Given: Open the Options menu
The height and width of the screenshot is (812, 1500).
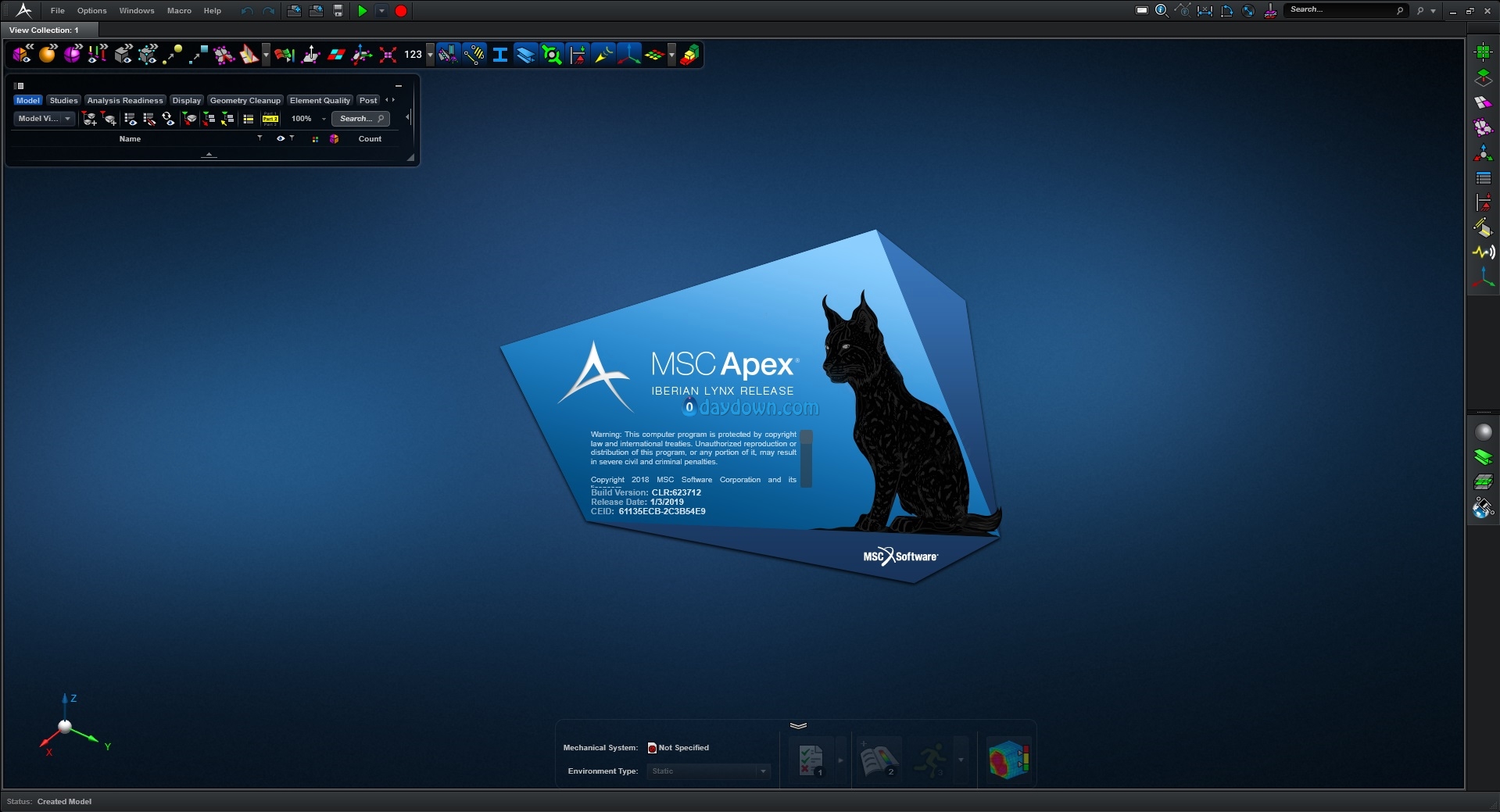Looking at the screenshot, I should click(x=91, y=11).
